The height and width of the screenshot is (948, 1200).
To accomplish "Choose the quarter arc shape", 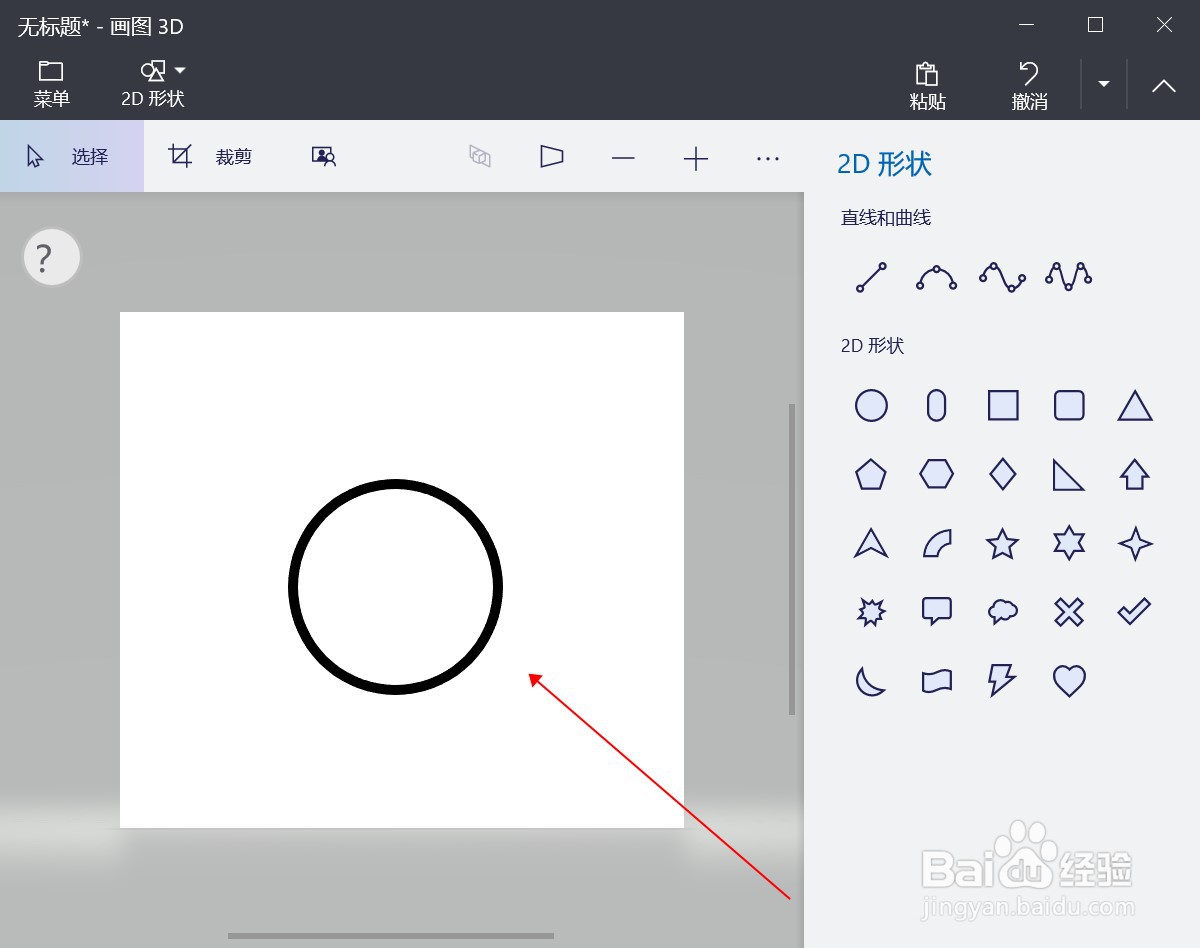I will [x=936, y=543].
